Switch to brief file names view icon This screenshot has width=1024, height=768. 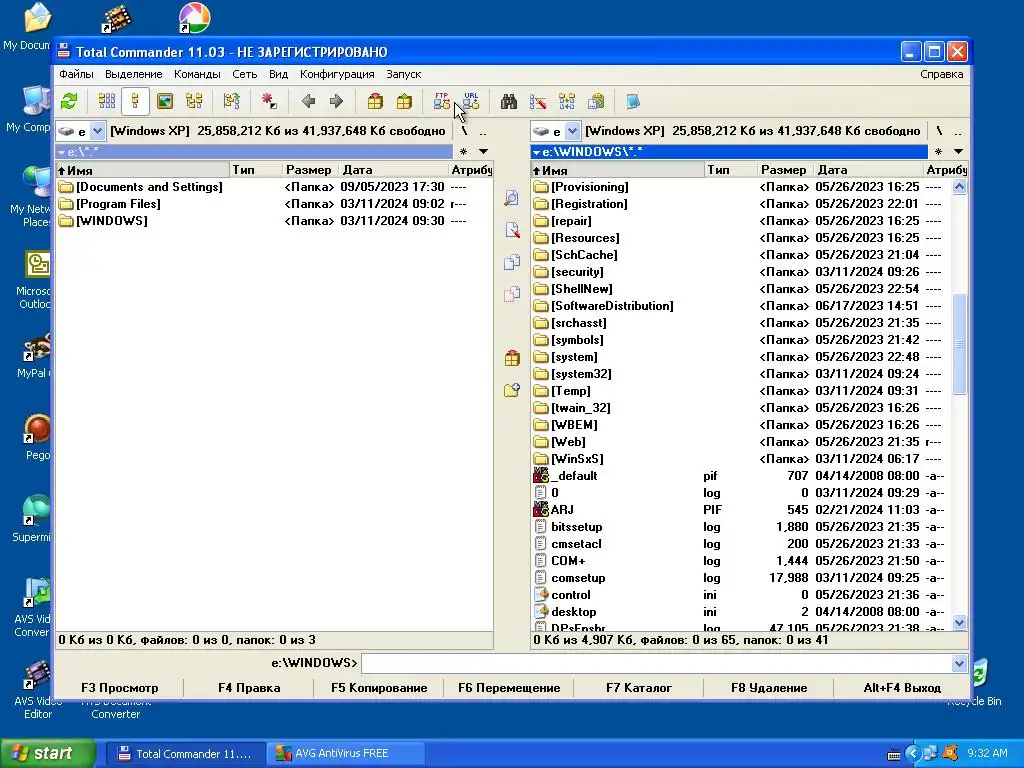[x=106, y=101]
